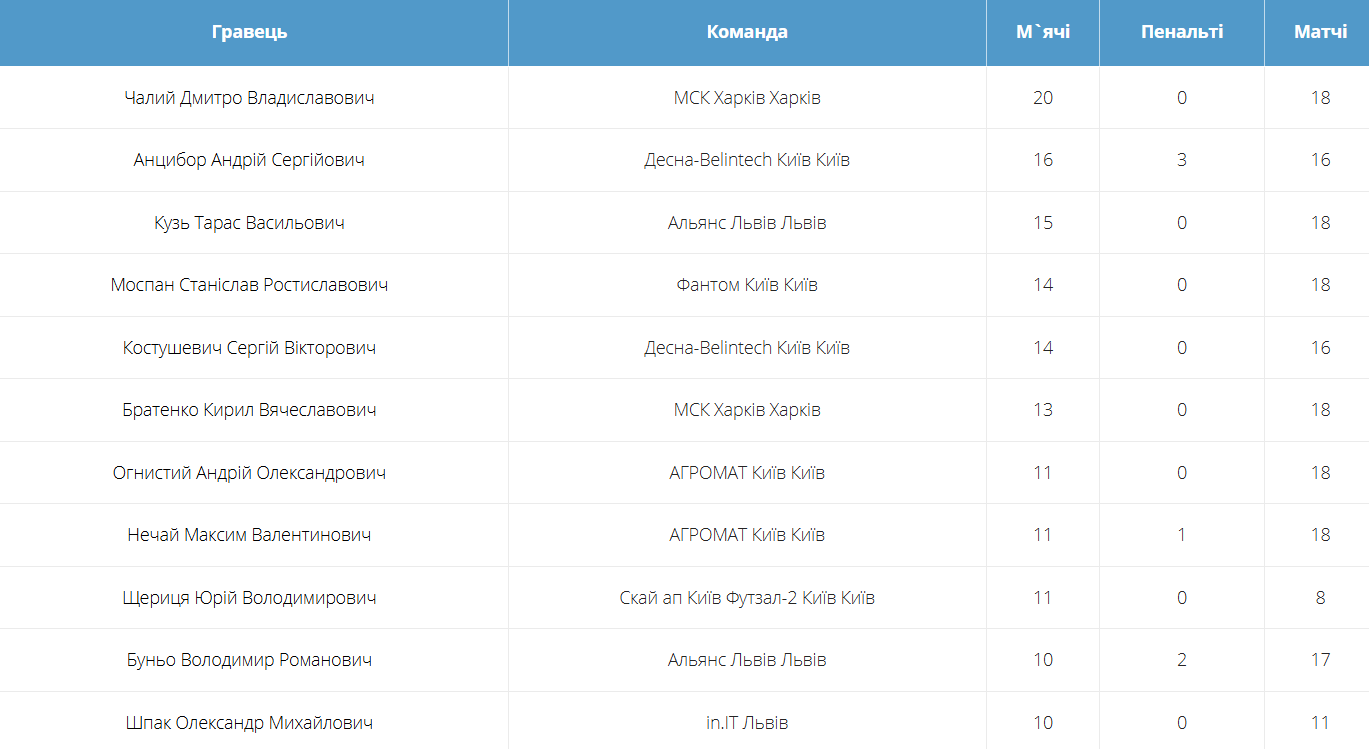The image size is (1369, 749).
Task: Click the Матчі column header
Action: (1320, 32)
